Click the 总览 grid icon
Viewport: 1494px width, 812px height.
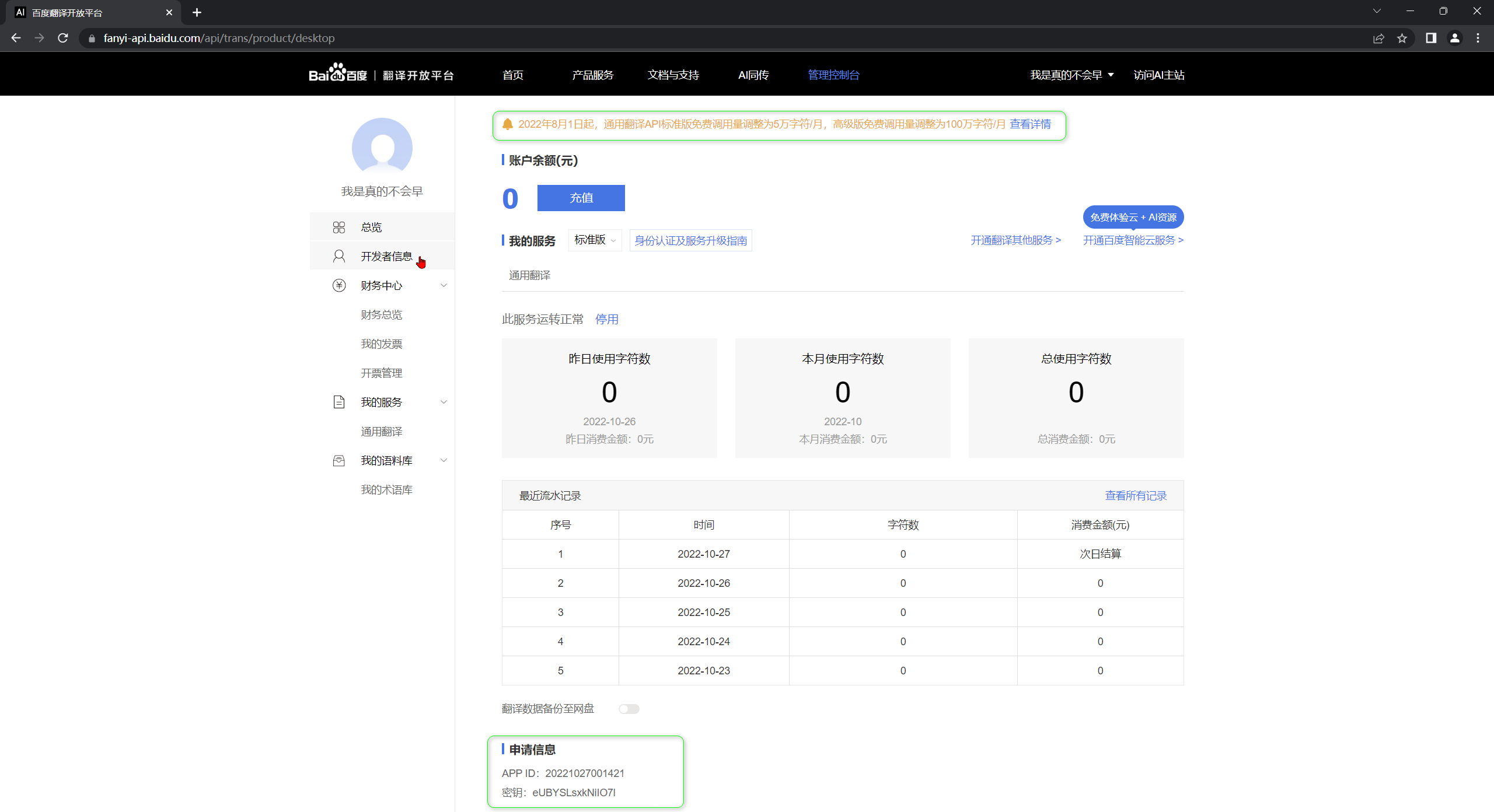(339, 228)
